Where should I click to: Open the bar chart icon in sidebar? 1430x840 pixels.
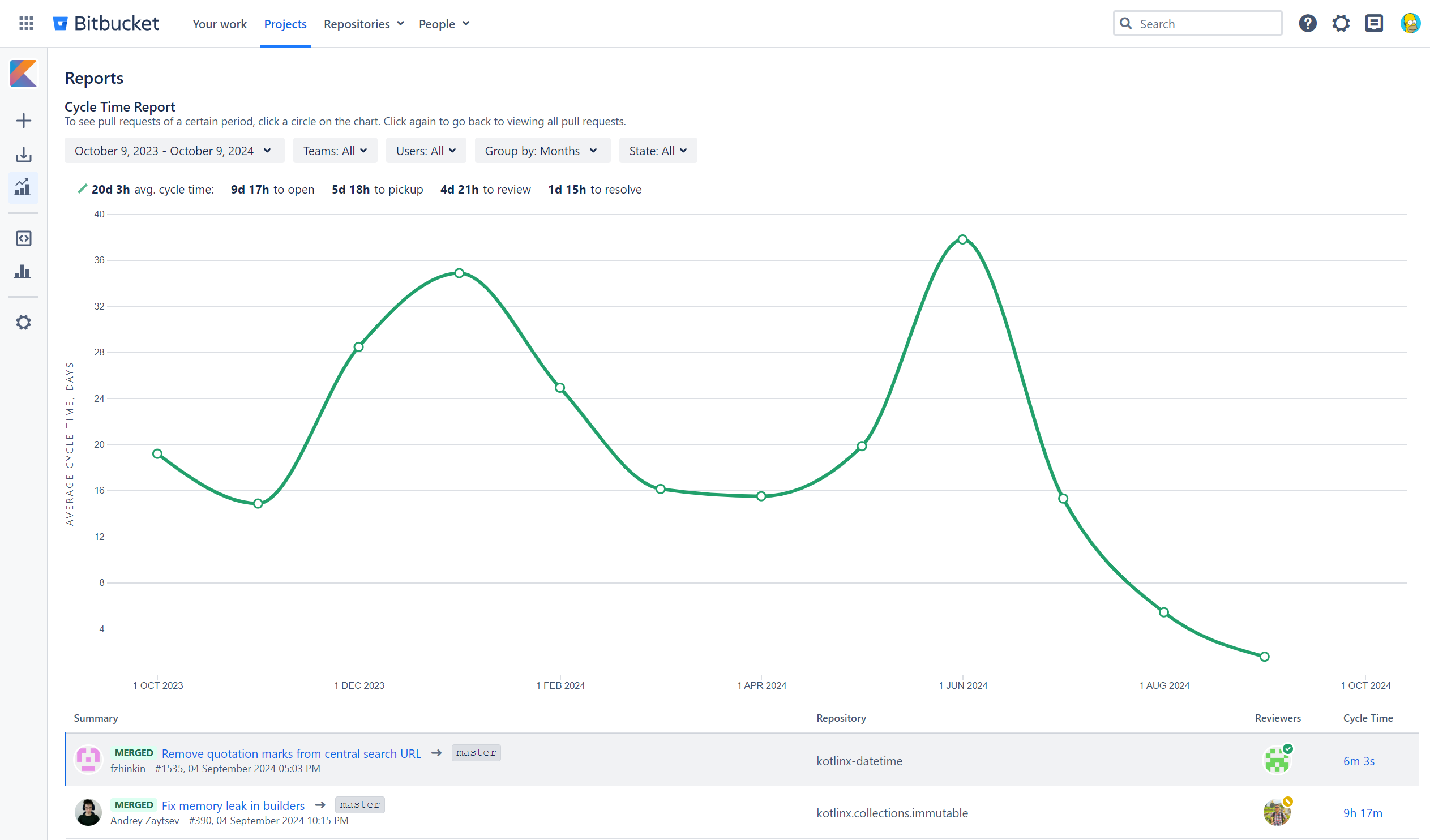pyautogui.click(x=23, y=272)
